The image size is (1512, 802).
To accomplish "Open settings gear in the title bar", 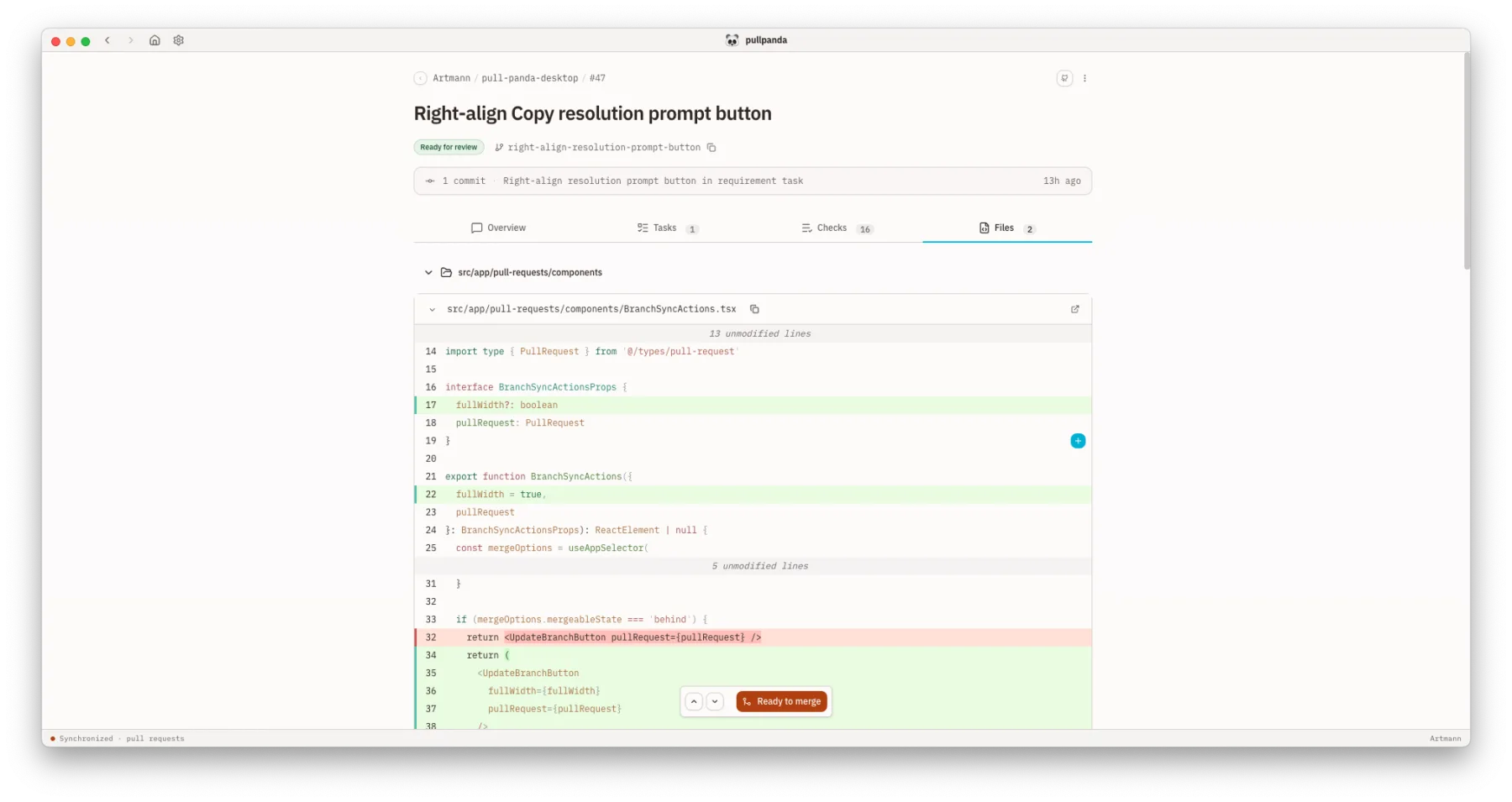I will coord(179,40).
